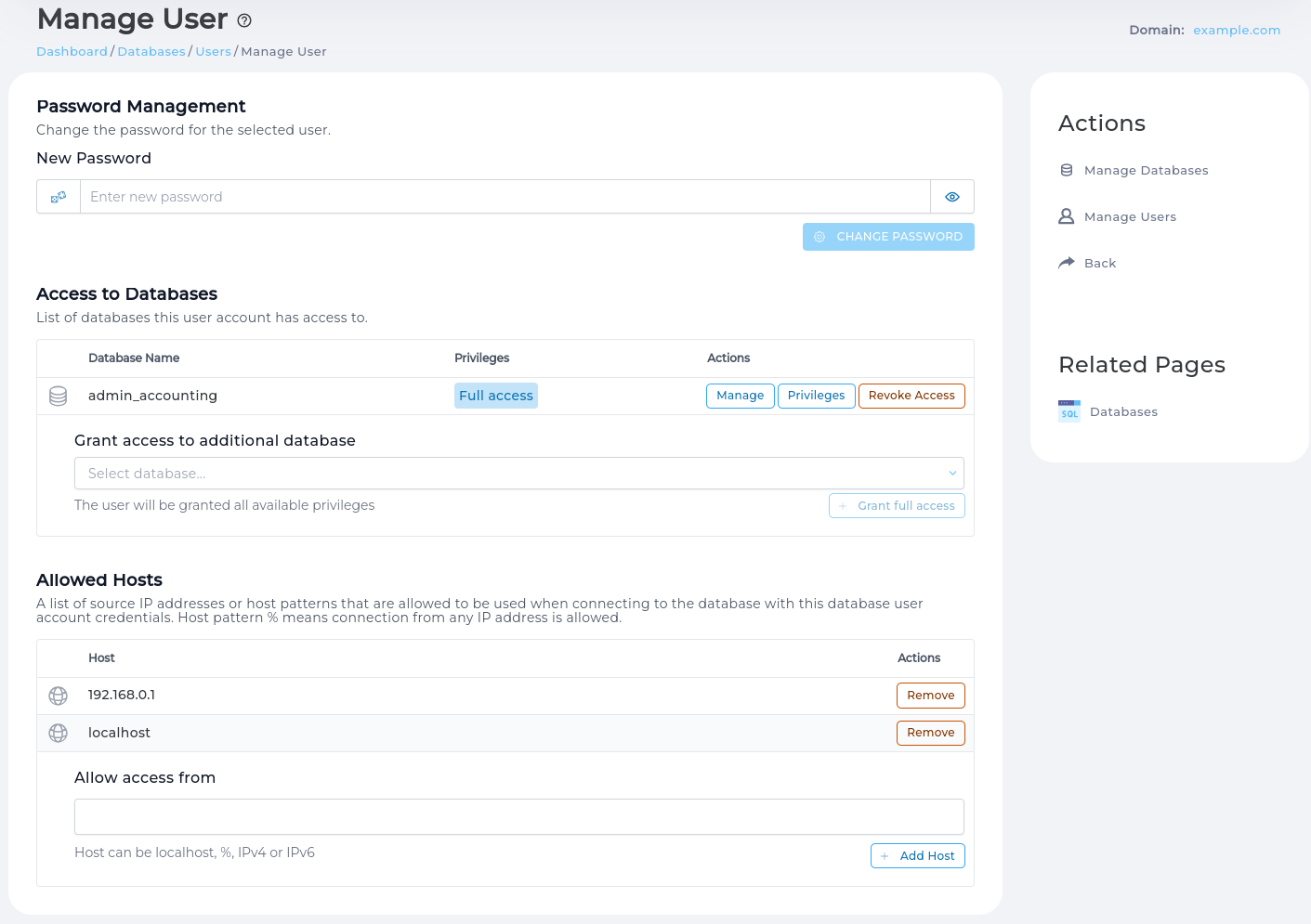Navigate to the Dashboard breadcrumb link
Image resolution: width=1311 pixels, height=924 pixels.
coord(72,51)
